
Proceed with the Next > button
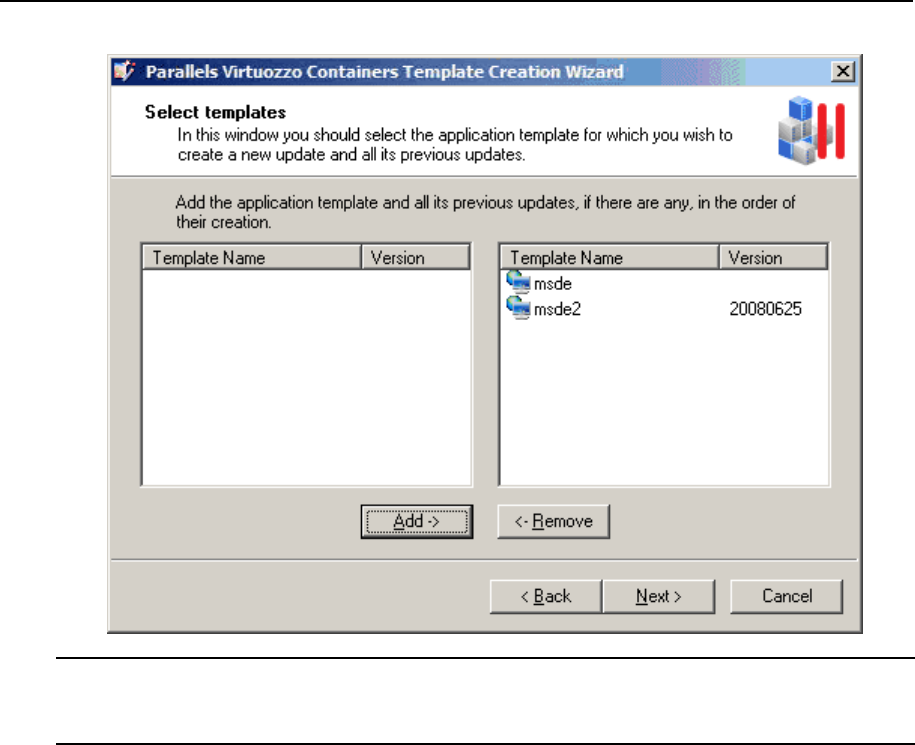pos(659,596)
